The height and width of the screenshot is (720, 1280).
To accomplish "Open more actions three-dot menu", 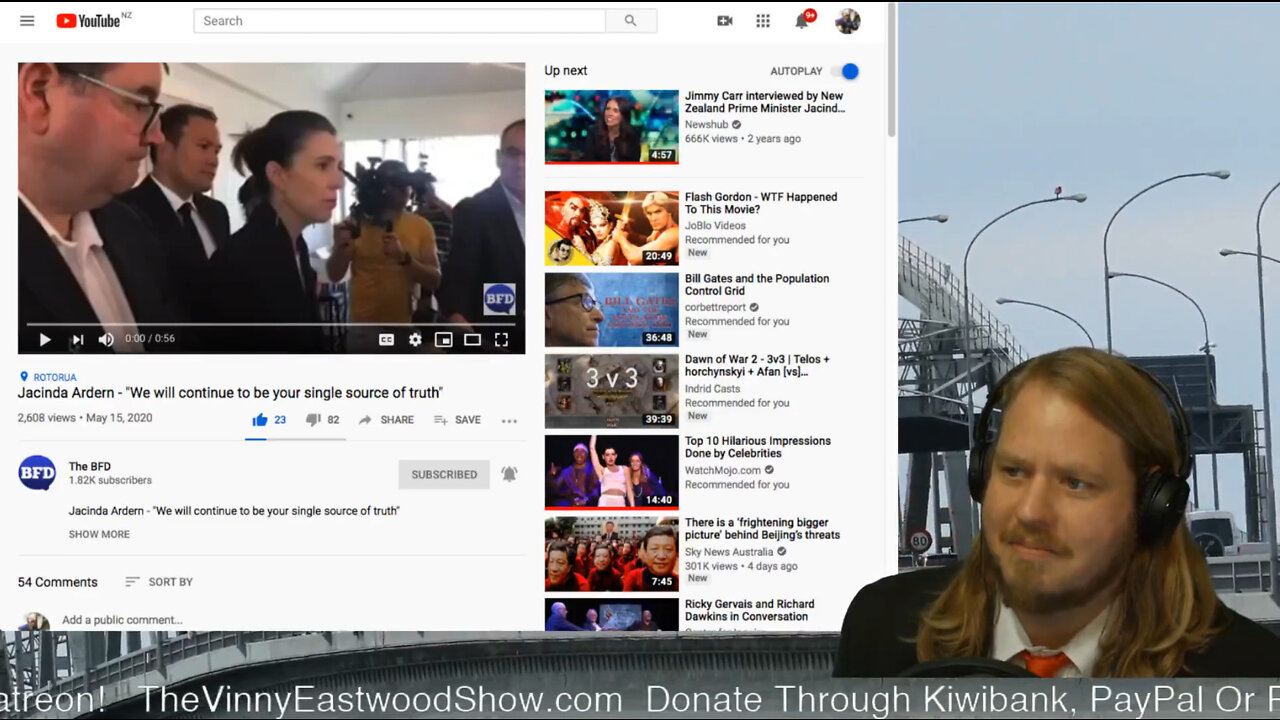I will click(x=509, y=421).
